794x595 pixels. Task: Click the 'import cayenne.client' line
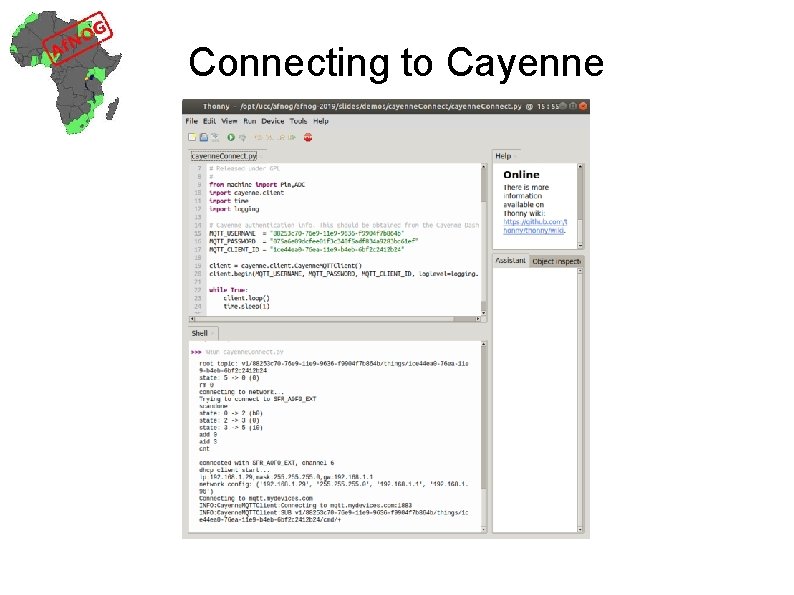click(x=247, y=193)
